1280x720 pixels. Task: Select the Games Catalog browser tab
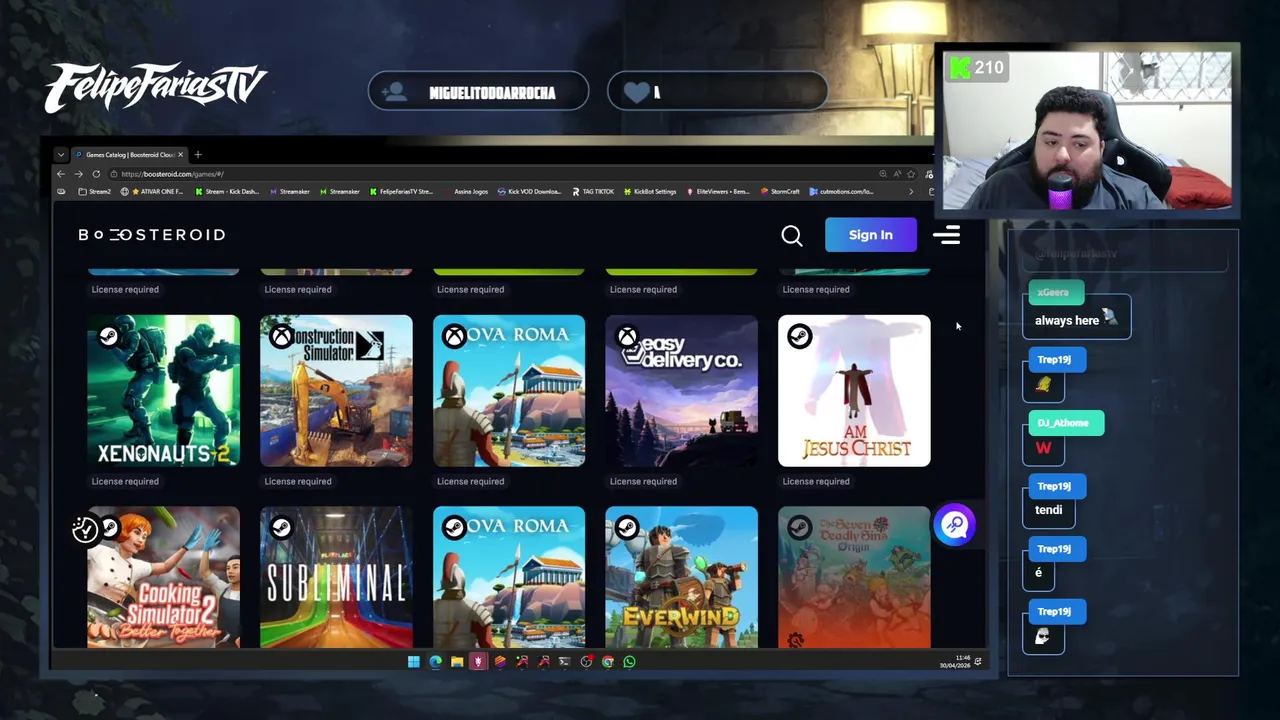tap(128, 155)
